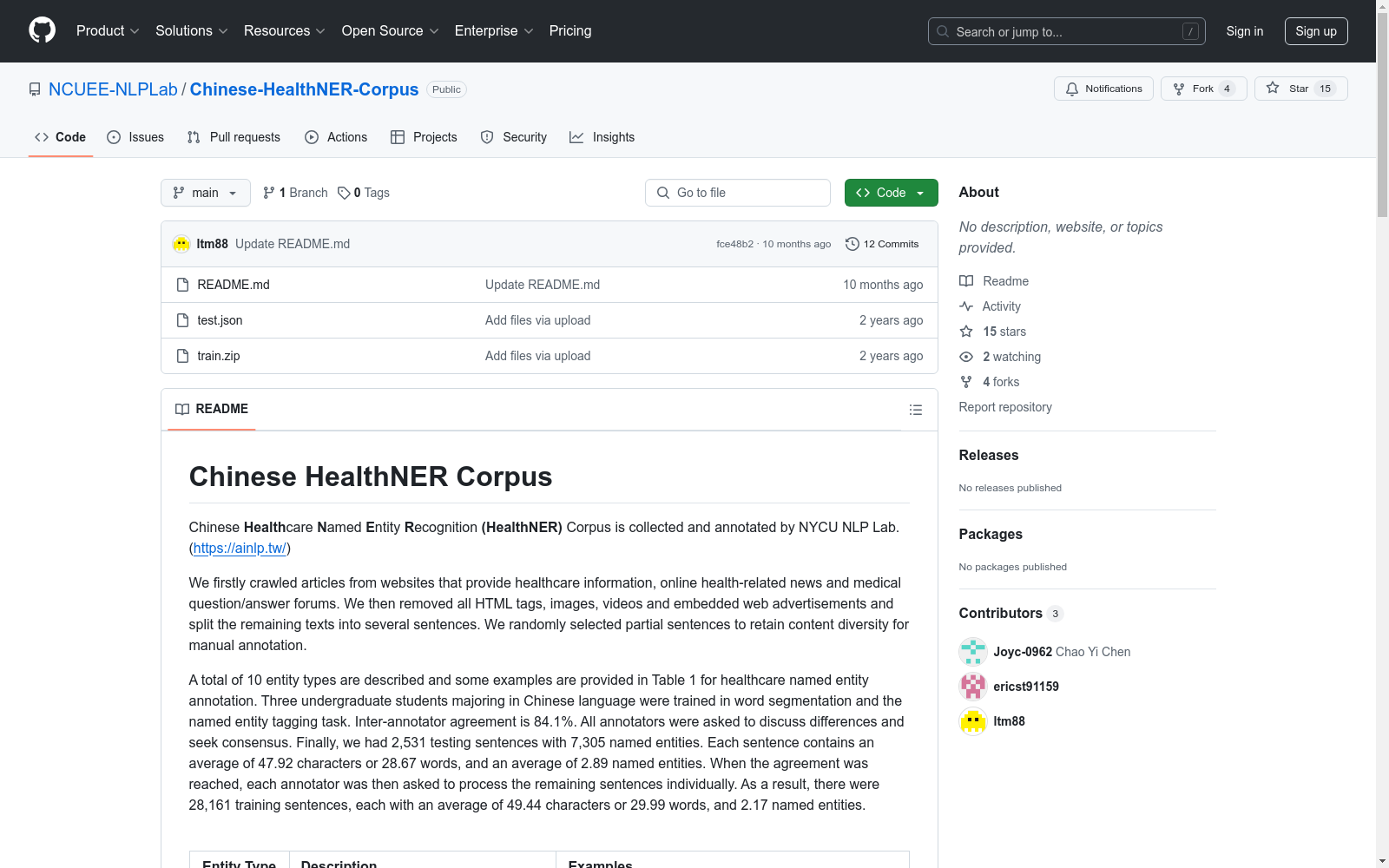
Task: Click the Star icon
Action: point(1273,88)
